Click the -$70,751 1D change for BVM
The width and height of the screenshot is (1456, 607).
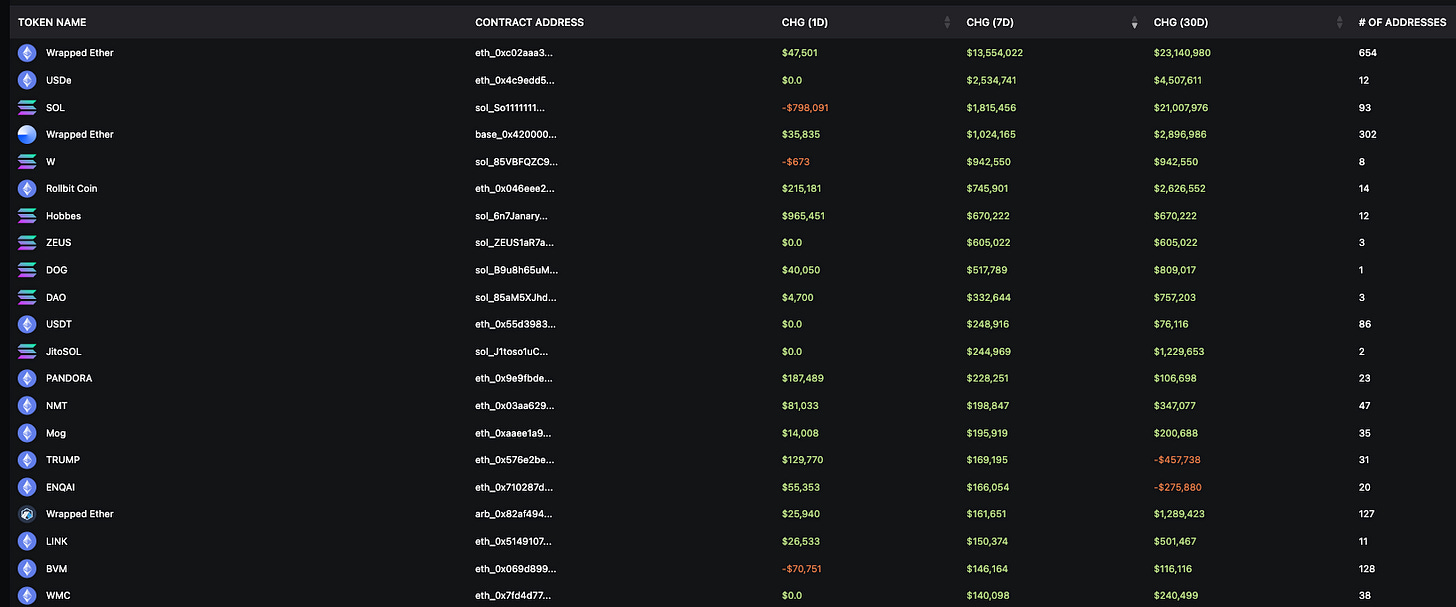[x=802, y=568]
